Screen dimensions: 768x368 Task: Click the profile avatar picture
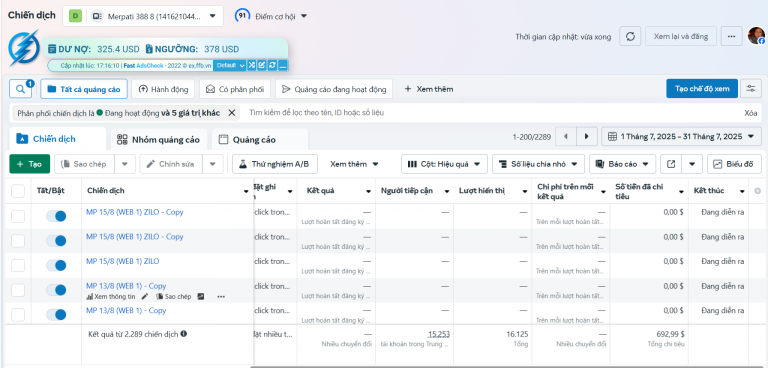pos(756,36)
